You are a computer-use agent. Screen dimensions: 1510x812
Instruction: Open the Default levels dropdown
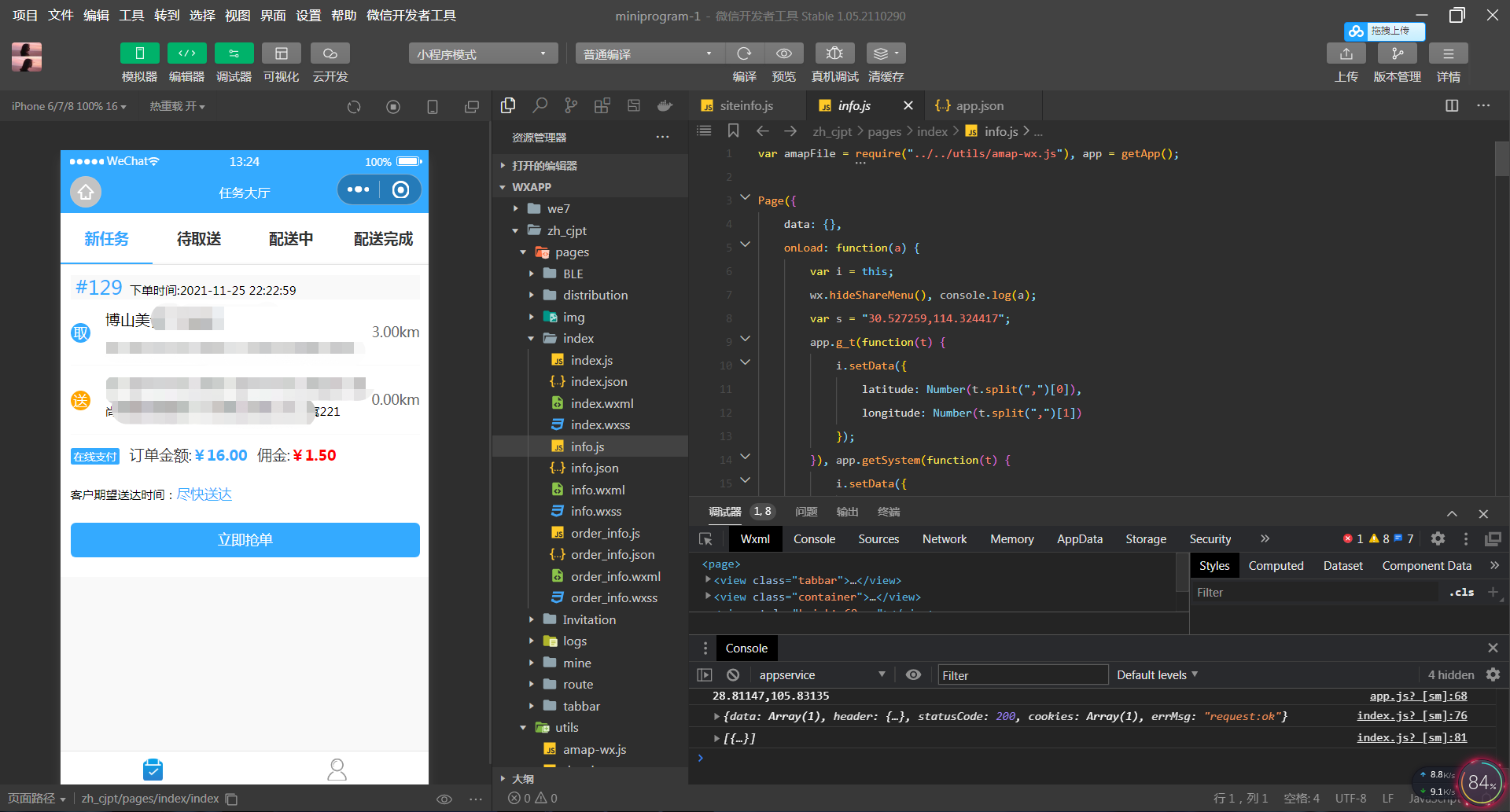pos(1157,675)
